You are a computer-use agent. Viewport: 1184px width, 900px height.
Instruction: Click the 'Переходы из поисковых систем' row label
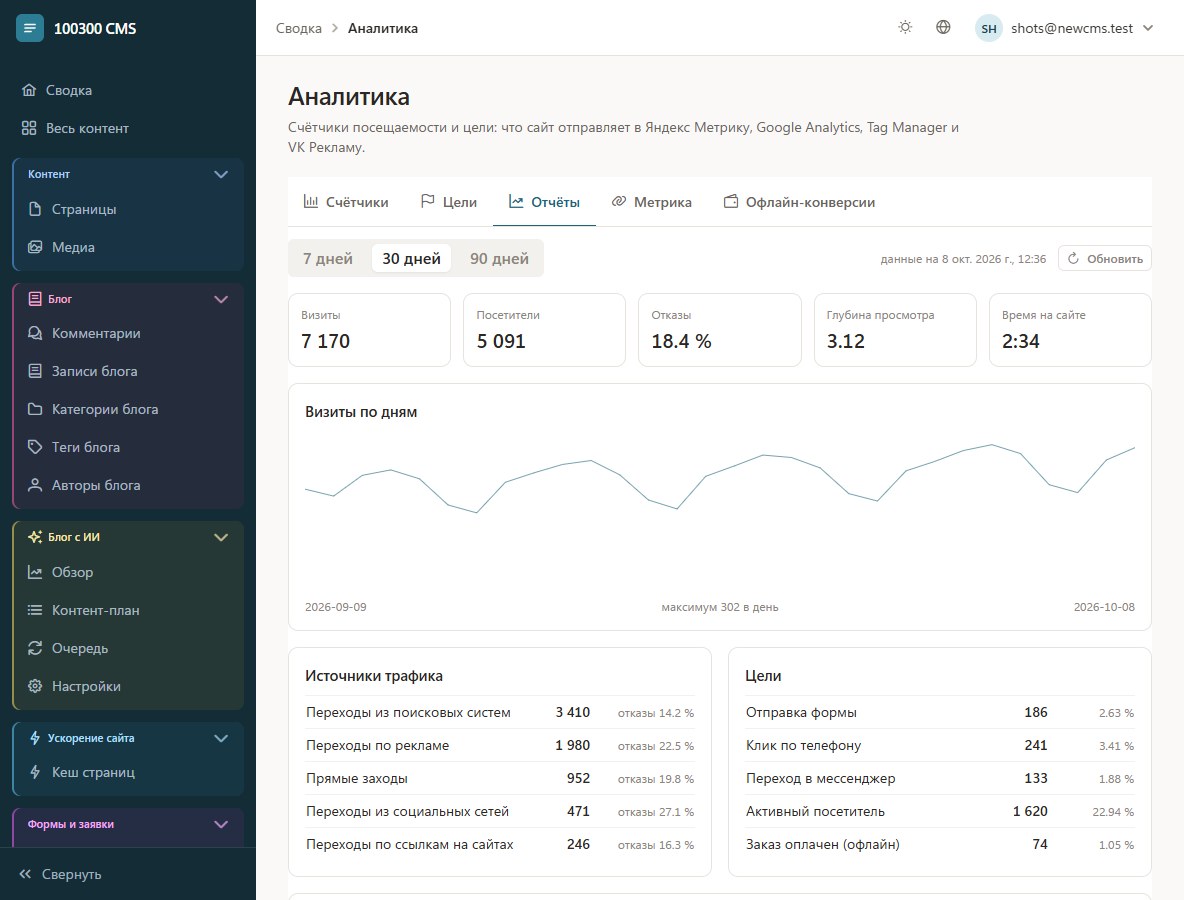point(408,712)
